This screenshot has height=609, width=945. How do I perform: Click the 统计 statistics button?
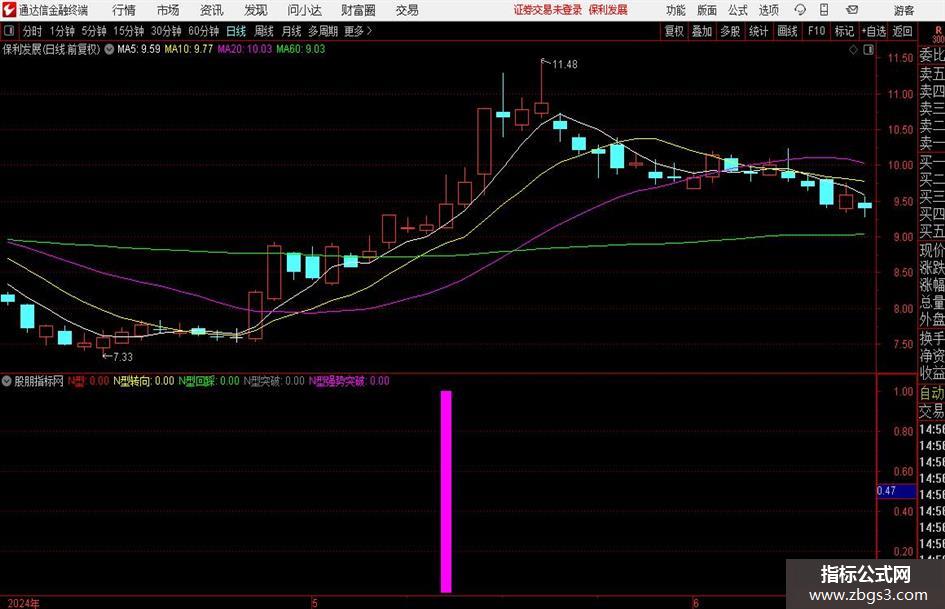(758, 31)
